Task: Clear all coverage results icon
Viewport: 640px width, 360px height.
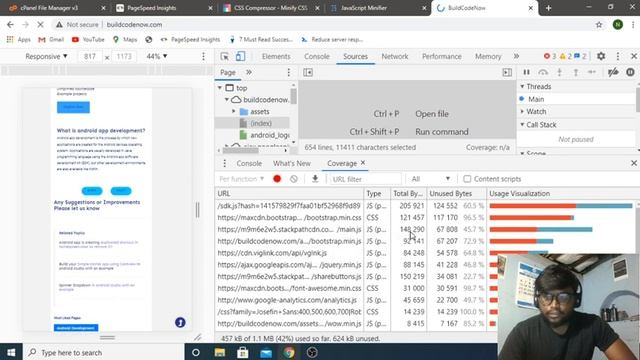Action: coord(293,179)
